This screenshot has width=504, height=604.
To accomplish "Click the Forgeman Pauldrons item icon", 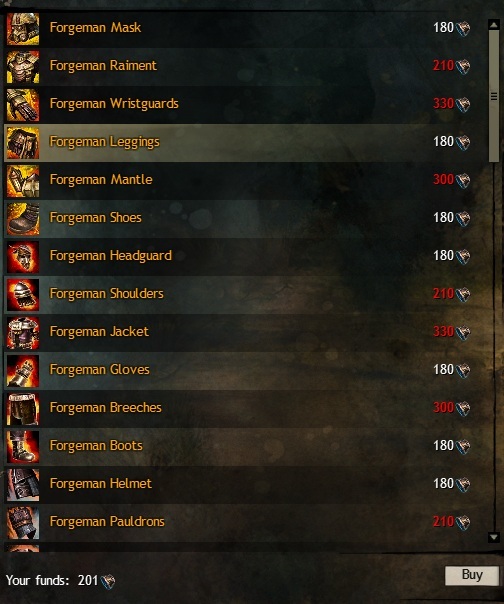I will 23,523.
